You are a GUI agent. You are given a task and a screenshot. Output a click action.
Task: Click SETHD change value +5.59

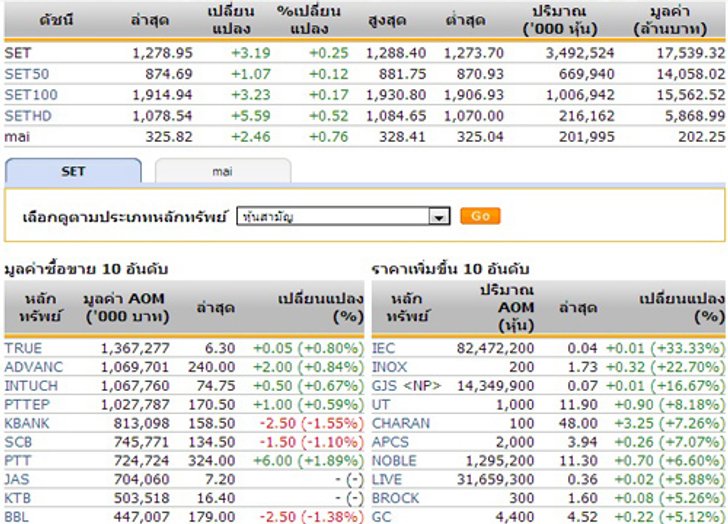251,116
